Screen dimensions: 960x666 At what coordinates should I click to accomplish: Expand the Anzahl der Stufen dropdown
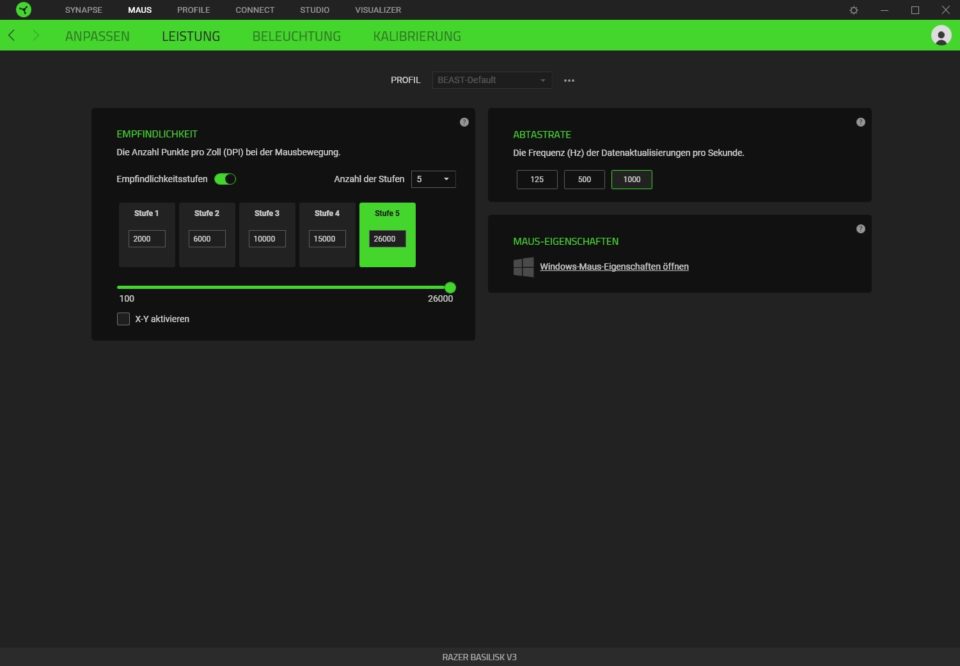pos(433,179)
